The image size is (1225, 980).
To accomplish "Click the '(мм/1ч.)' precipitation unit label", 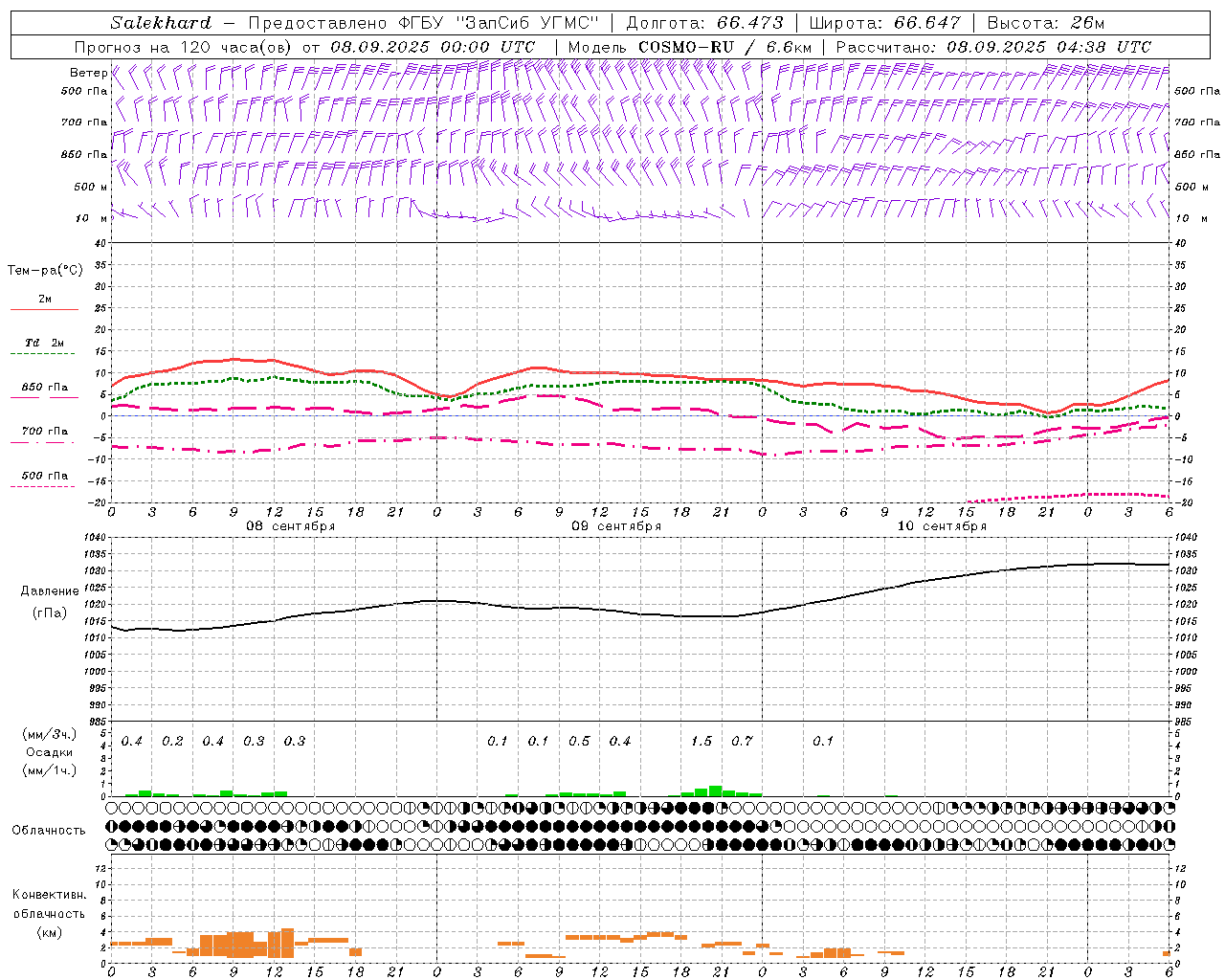I will coord(50,770).
